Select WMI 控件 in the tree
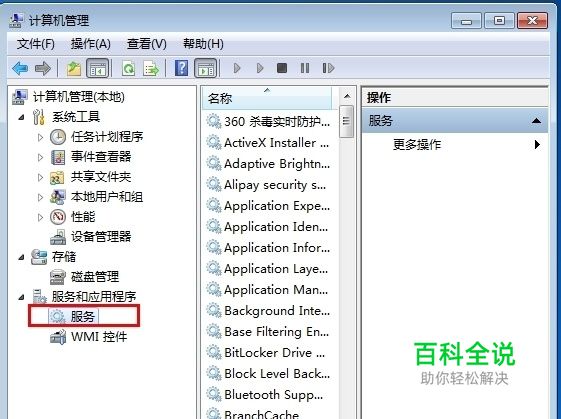Image resolution: width=561 pixels, height=419 pixels. coord(99,337)
